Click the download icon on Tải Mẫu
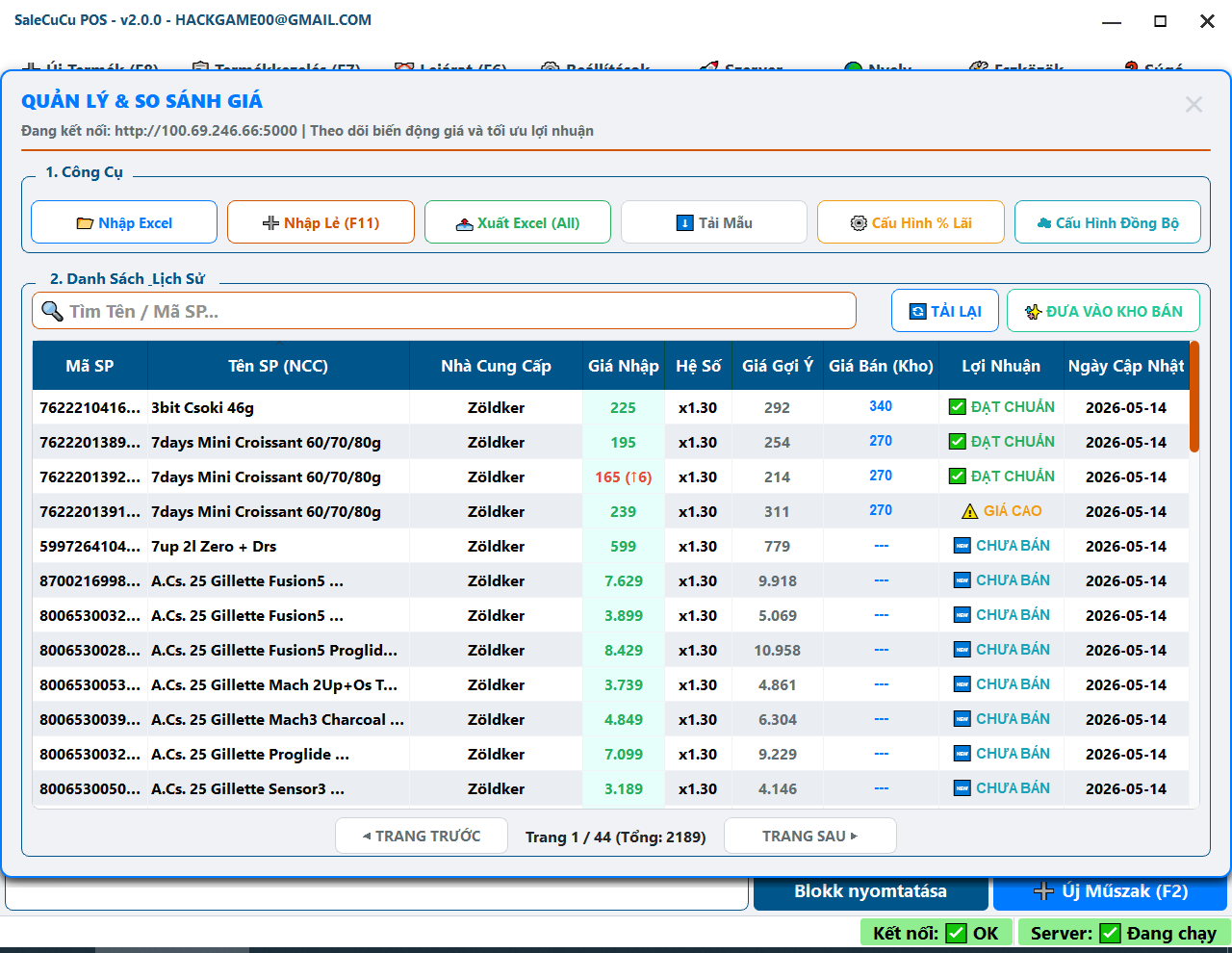Viewport: 1232px width, 953px height. [x=684, y=223]
